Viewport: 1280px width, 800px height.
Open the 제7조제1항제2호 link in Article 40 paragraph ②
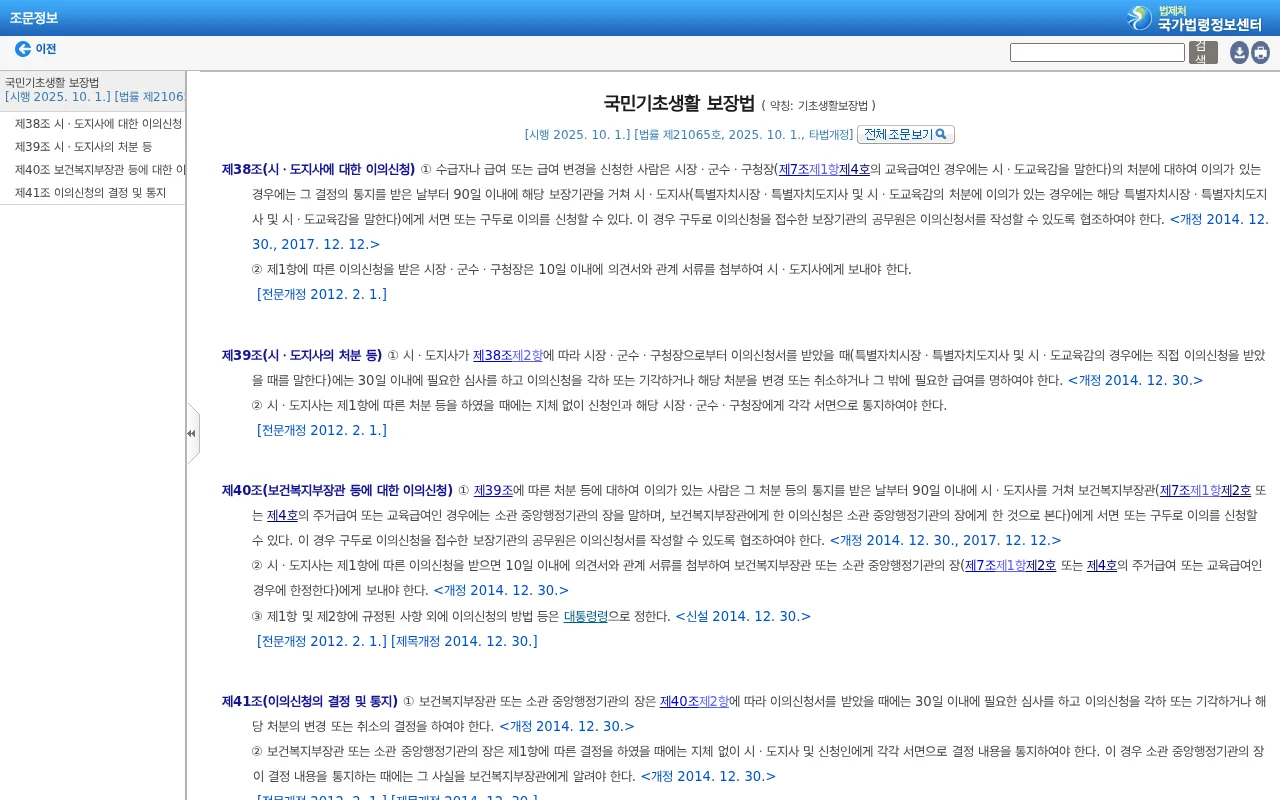[x=1010, y=565]
